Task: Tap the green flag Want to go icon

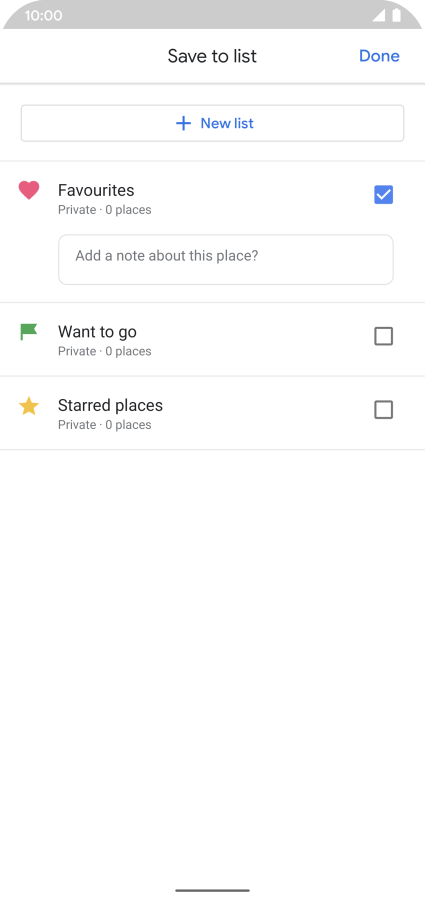Action: pyautogui.click(x=29, y=332)
